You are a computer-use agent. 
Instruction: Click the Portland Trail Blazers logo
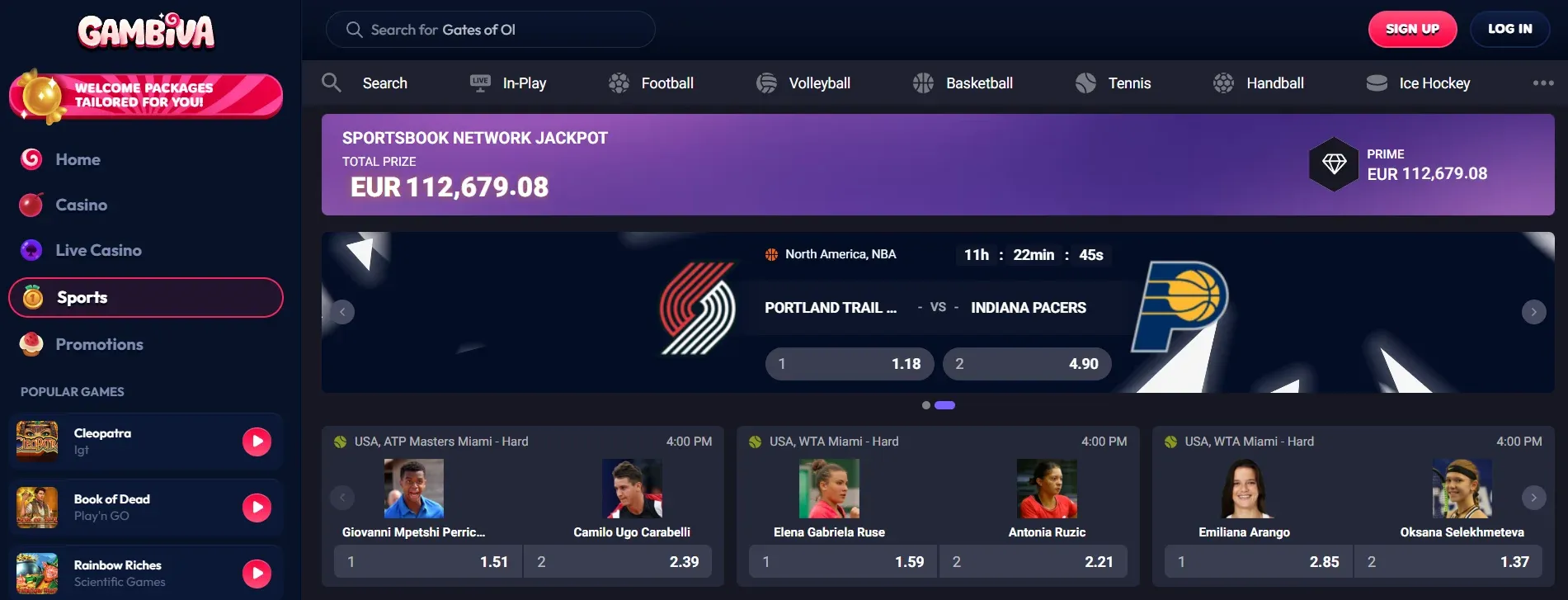pyautogui.click(x=698, y=308)
